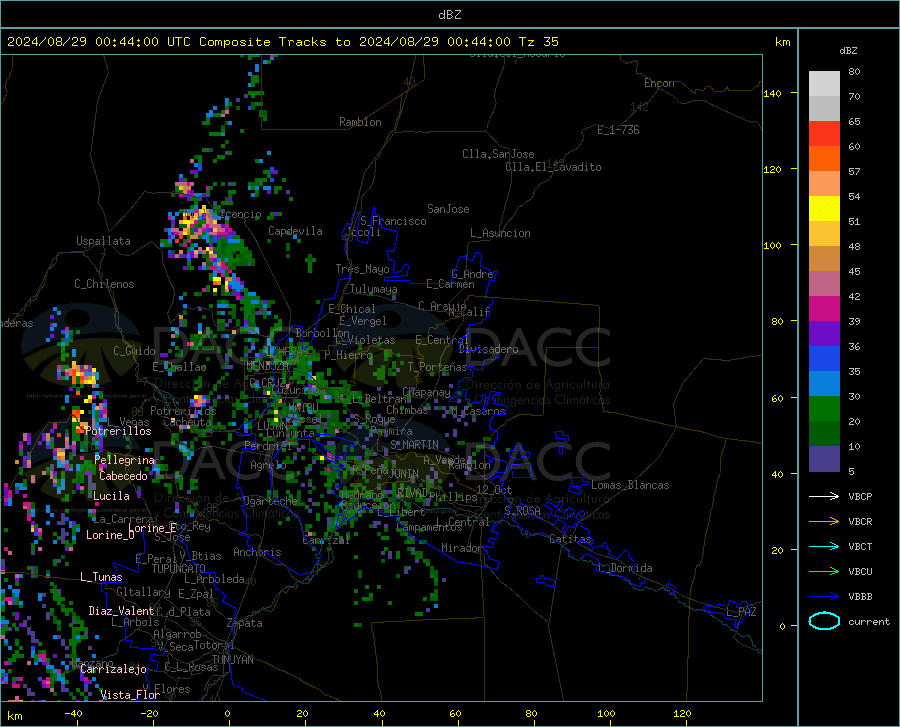The width and height of the screenshot is (900, 727).
Task: Click the Pellegrina map label
Action: 125,460
